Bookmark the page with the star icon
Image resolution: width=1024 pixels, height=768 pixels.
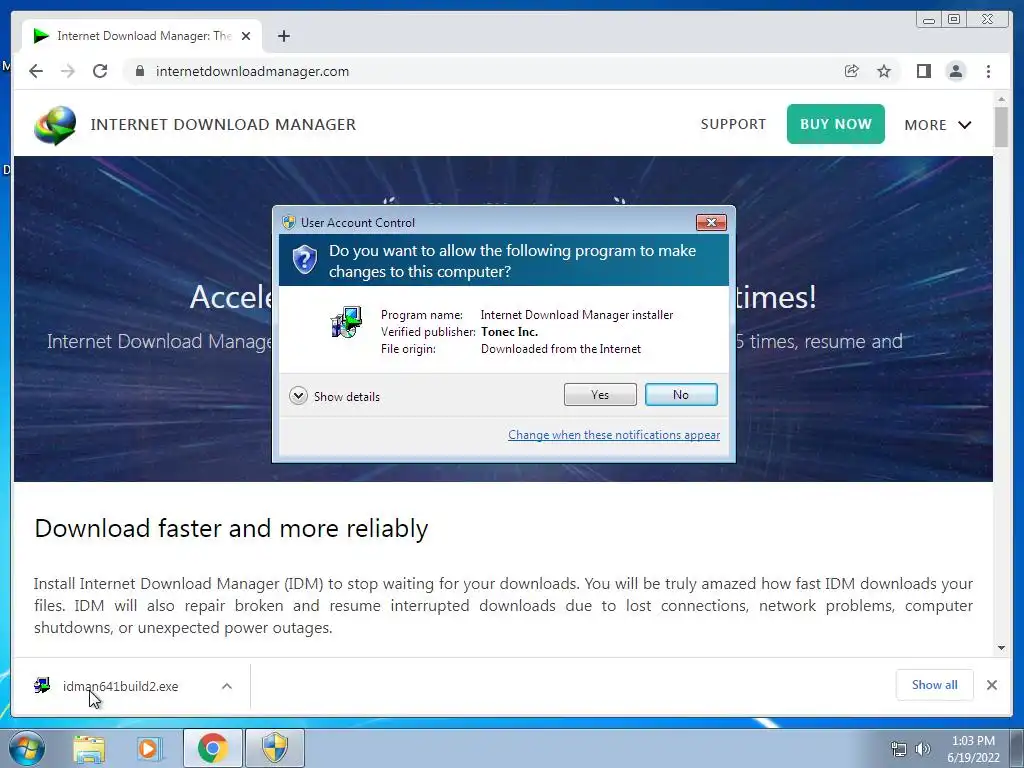coord(884,71)
